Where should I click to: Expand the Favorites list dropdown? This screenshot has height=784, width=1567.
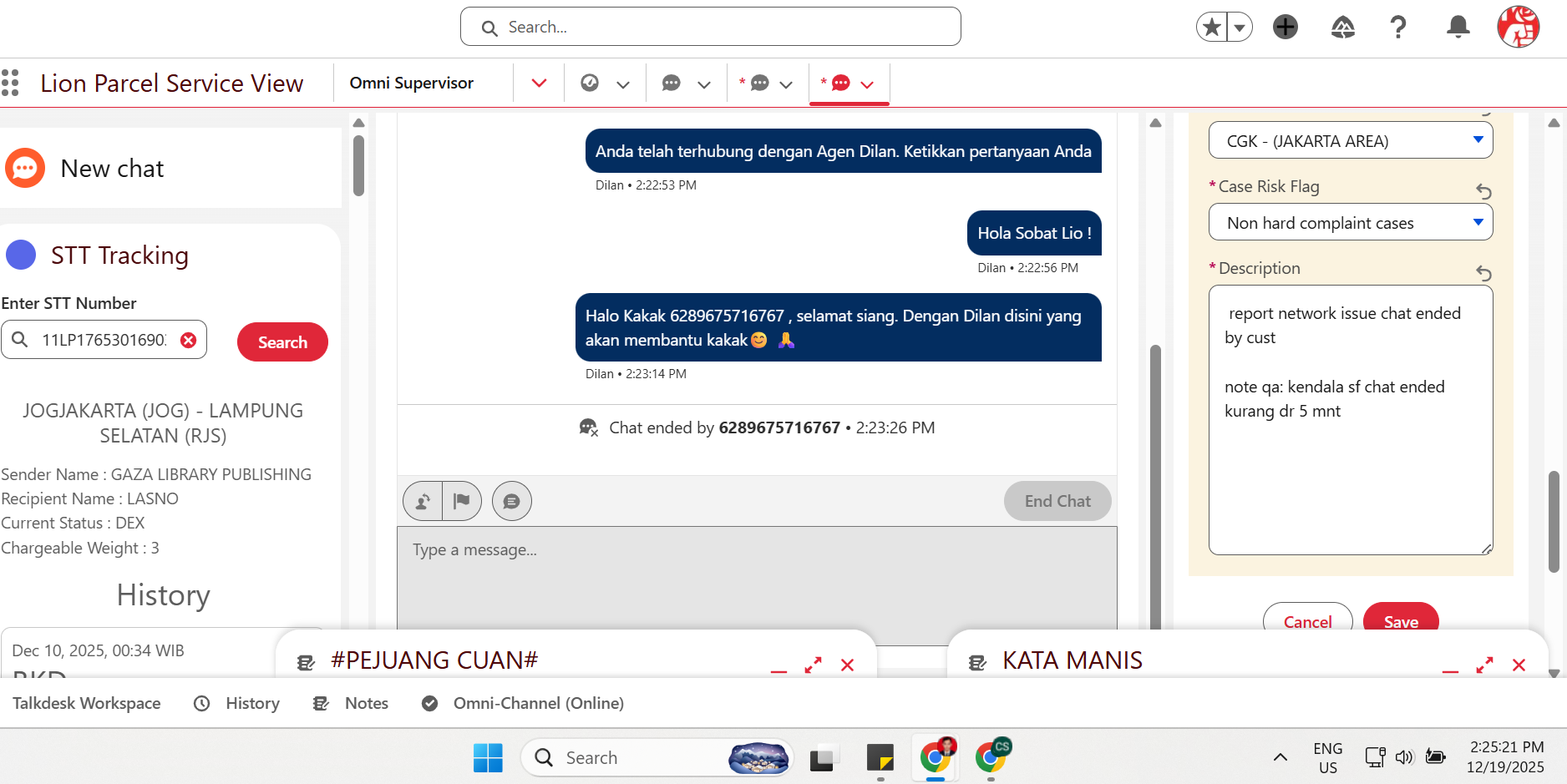coord(1240,28)
